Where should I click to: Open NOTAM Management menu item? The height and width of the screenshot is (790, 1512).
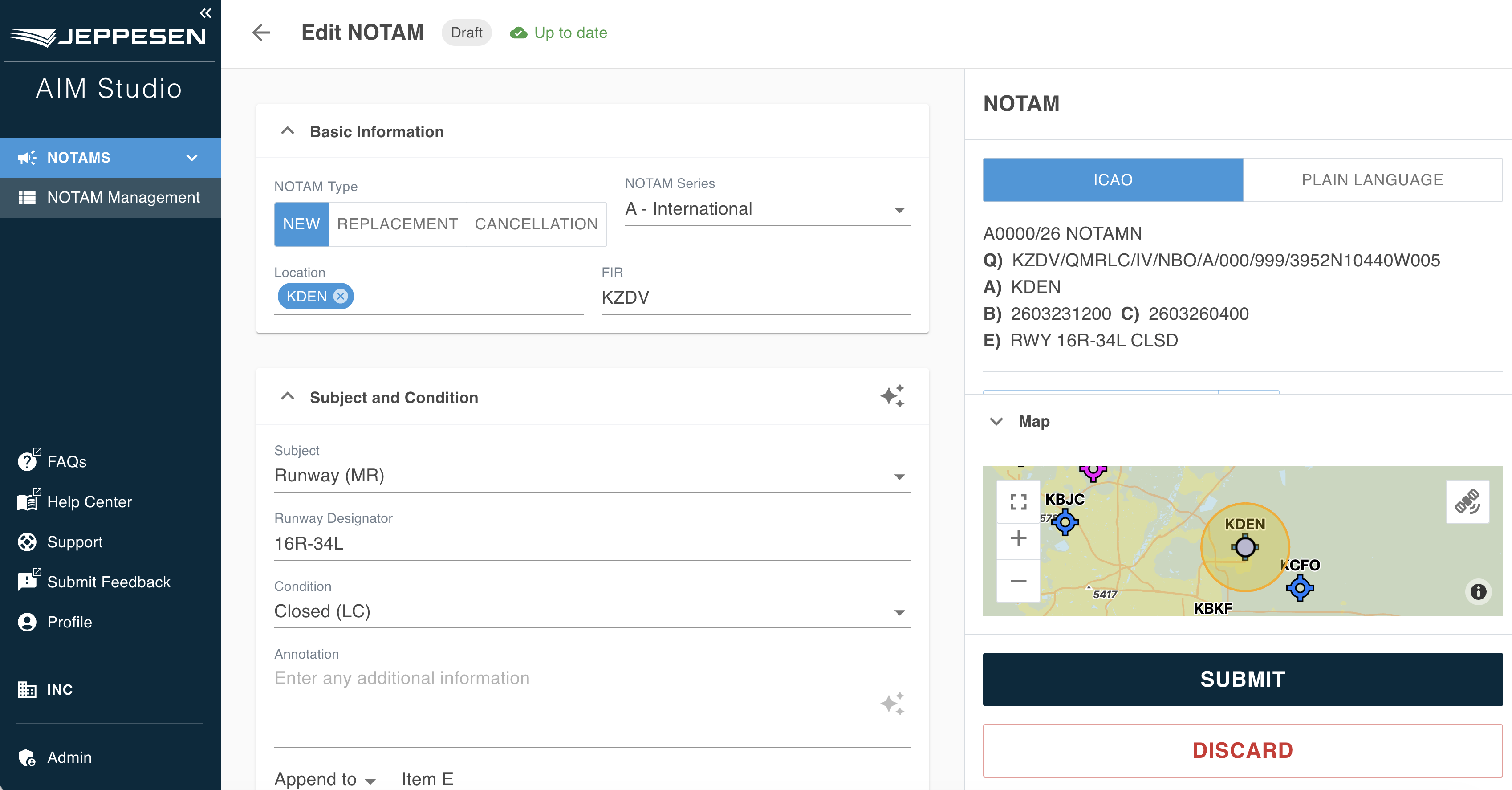(x=110, y=197)
